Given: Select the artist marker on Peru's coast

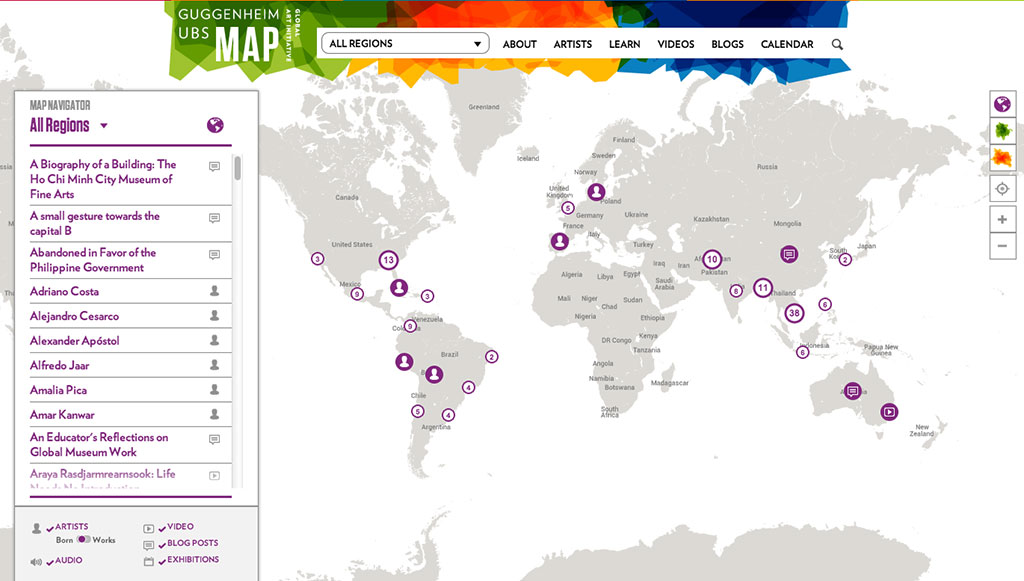Looking at the screenshot, I should pyautogui.click(x=404, y=361).
